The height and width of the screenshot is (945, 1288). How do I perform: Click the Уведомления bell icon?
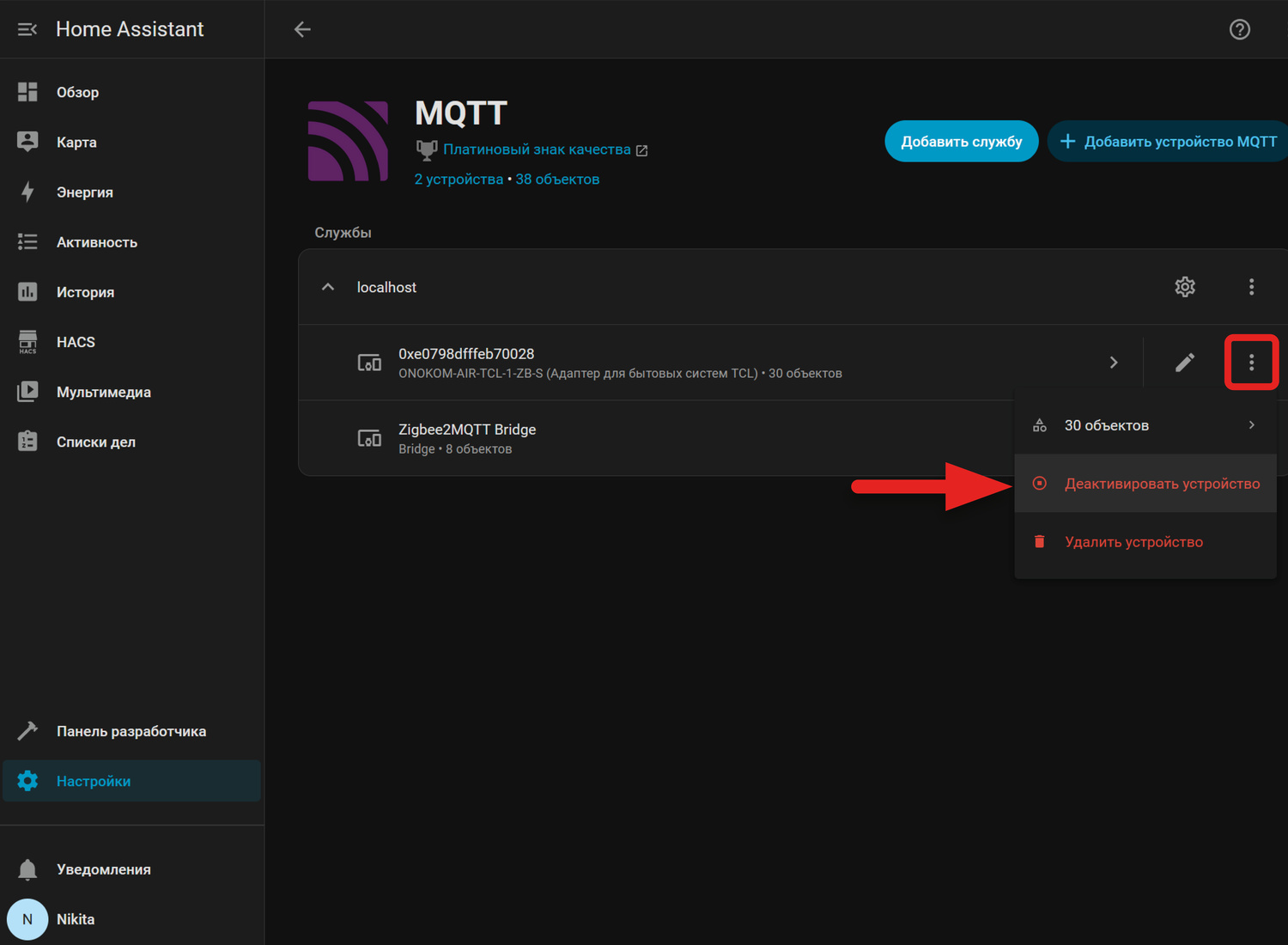(x=27, y=869)
